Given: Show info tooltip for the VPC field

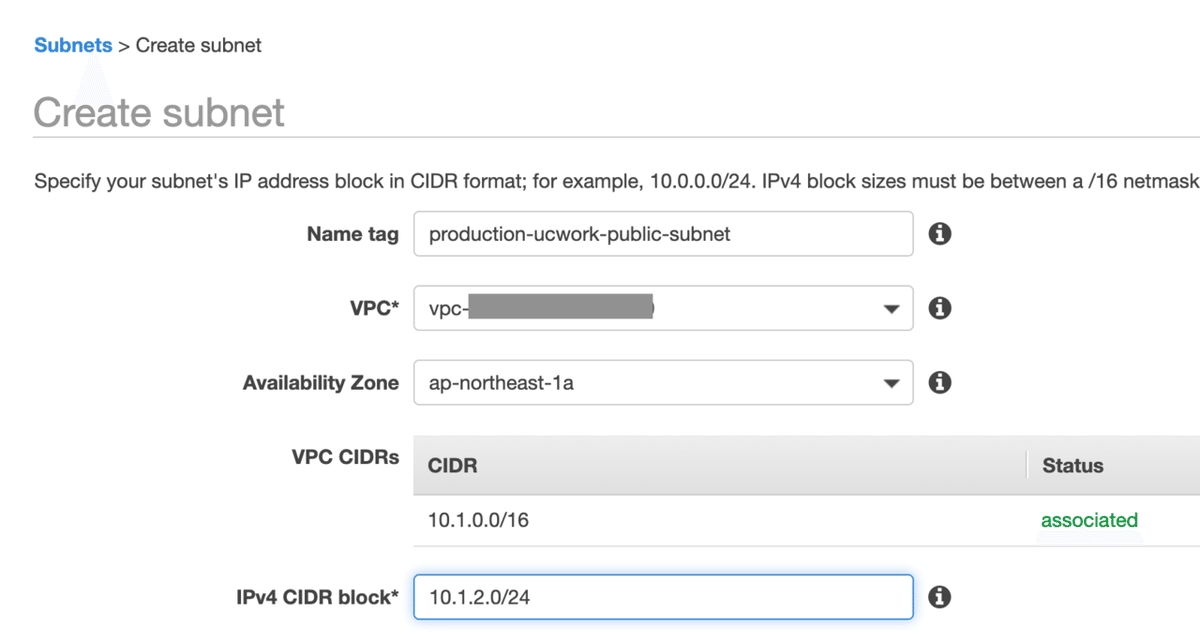Looking at the screenshot, I should [939, 308].
